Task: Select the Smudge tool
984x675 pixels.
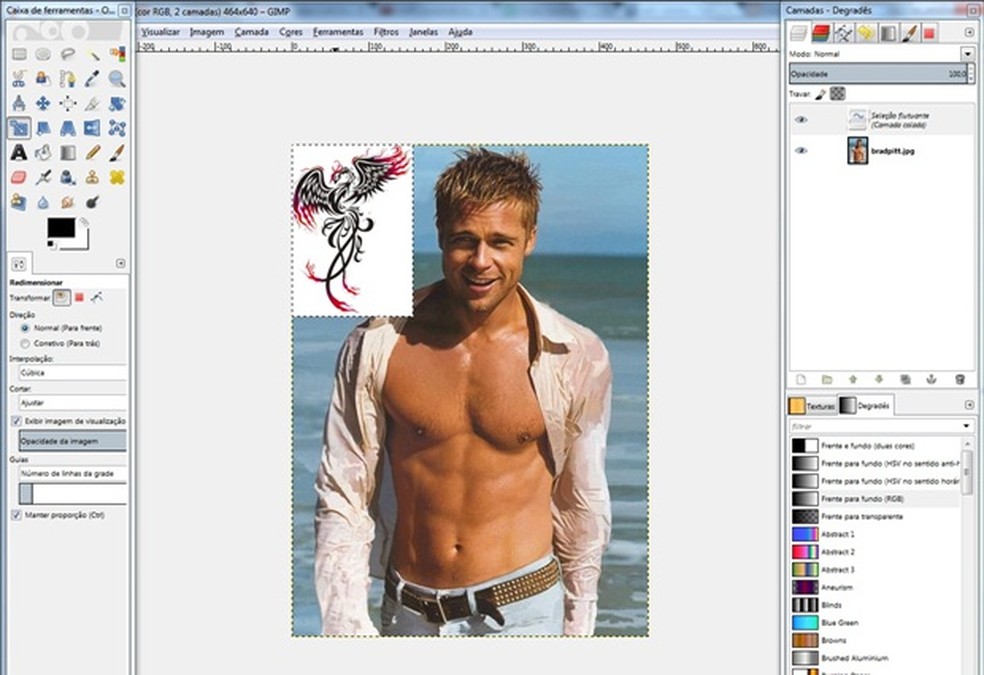Action: [x=68, y=202]
